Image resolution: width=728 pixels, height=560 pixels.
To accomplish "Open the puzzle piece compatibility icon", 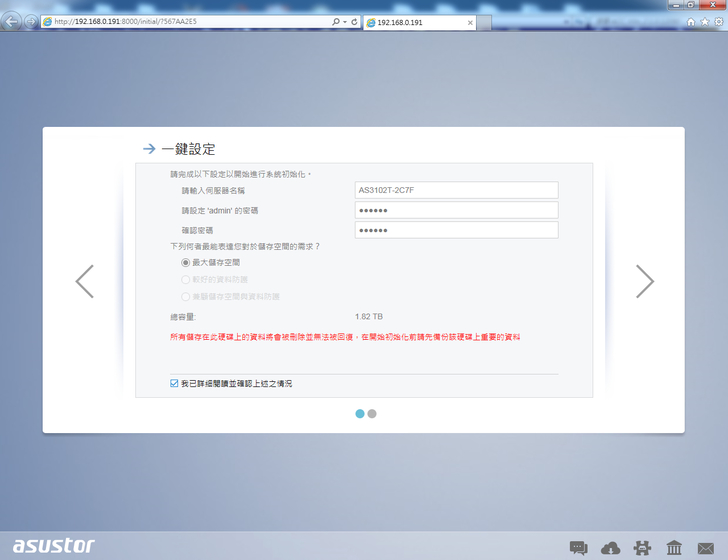I will pyautogui.click(x=642, y=547).
